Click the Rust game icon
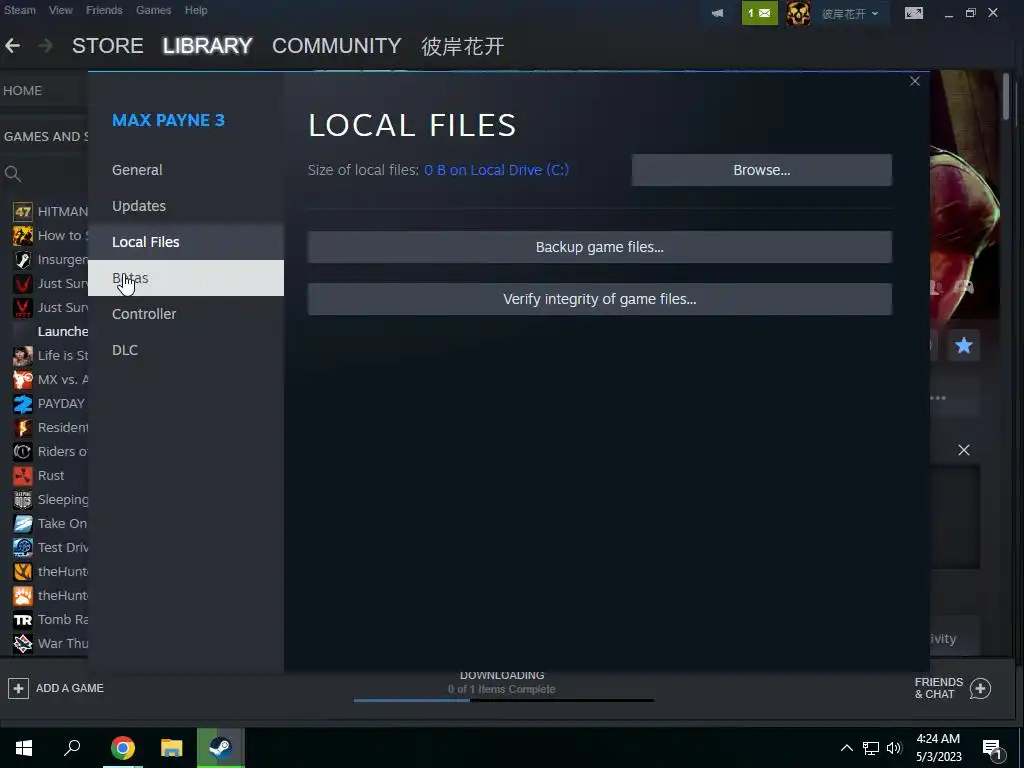The width and height of the screenshot is (1024, 768). (23, 475)
